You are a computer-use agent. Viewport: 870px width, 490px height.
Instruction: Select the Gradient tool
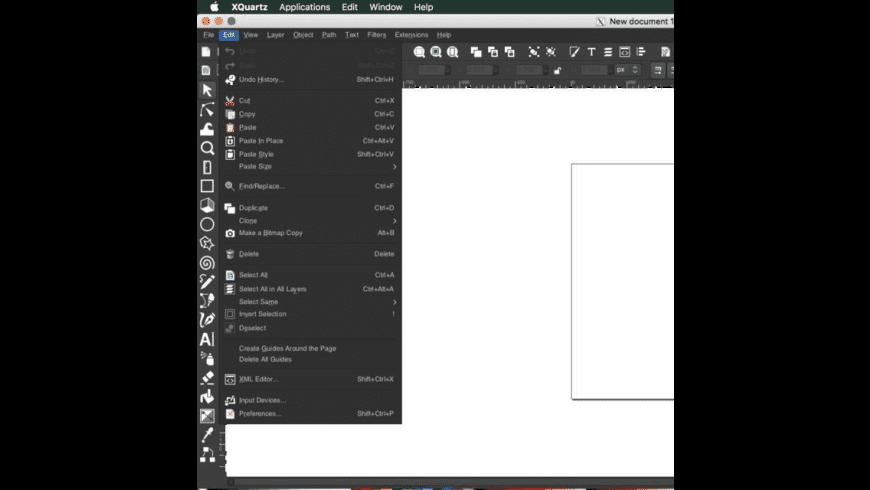coord(207,416)
